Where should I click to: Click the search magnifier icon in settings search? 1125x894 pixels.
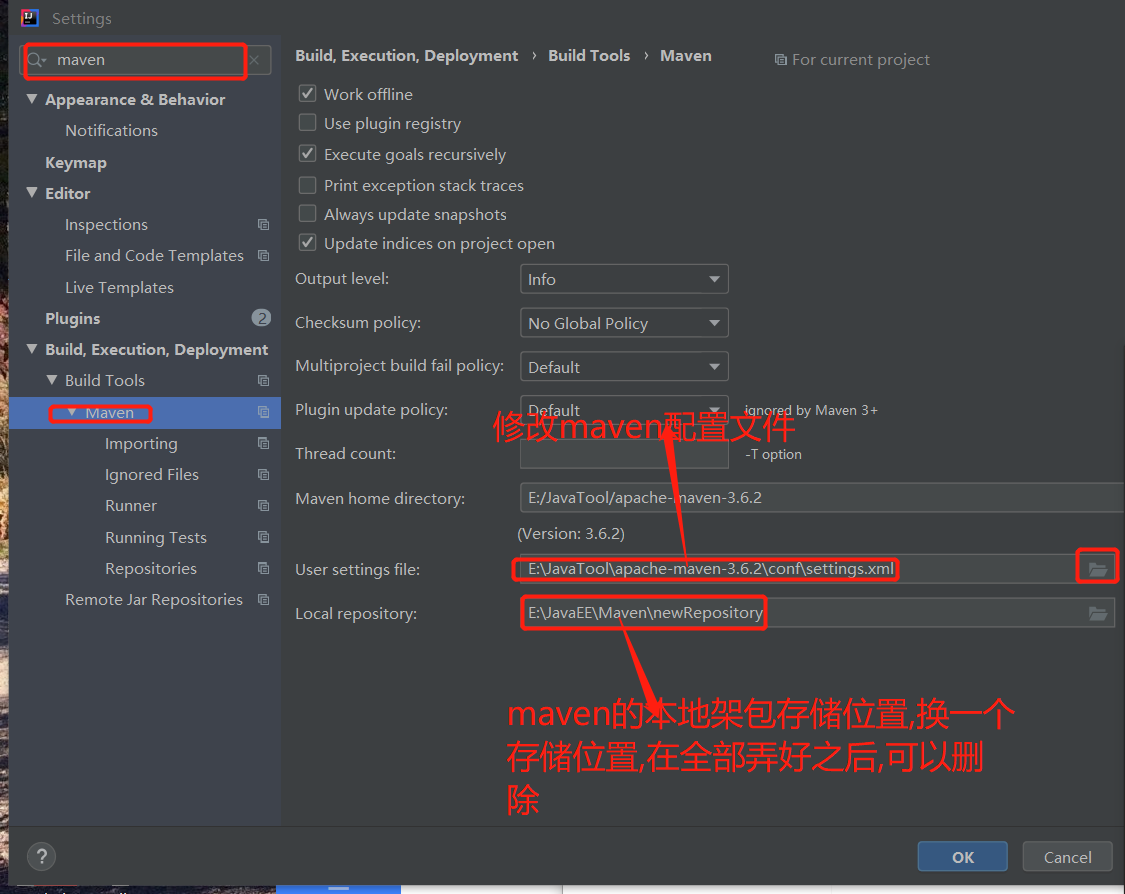[37, 60]
